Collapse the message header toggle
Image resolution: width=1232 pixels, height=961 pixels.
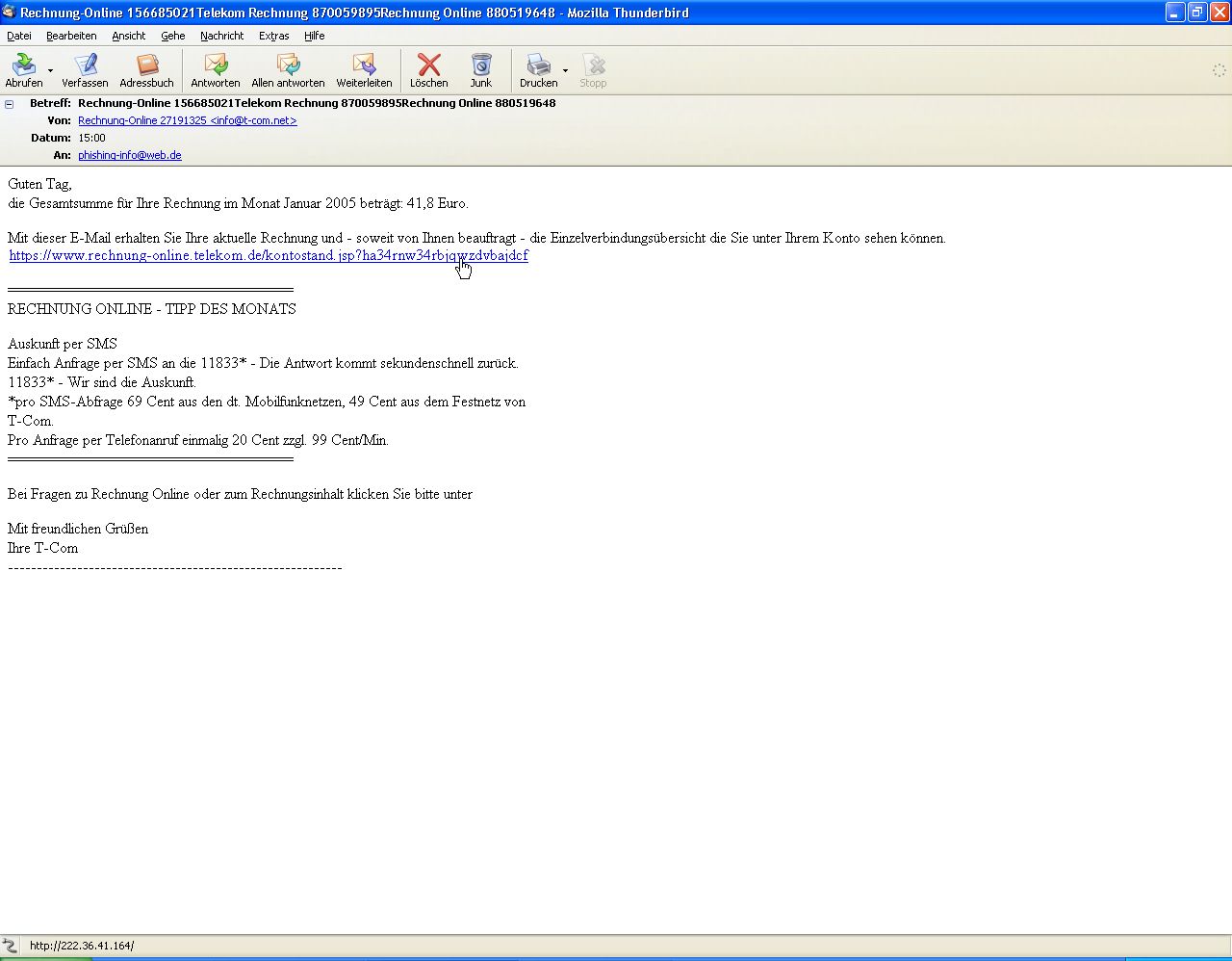10,103
